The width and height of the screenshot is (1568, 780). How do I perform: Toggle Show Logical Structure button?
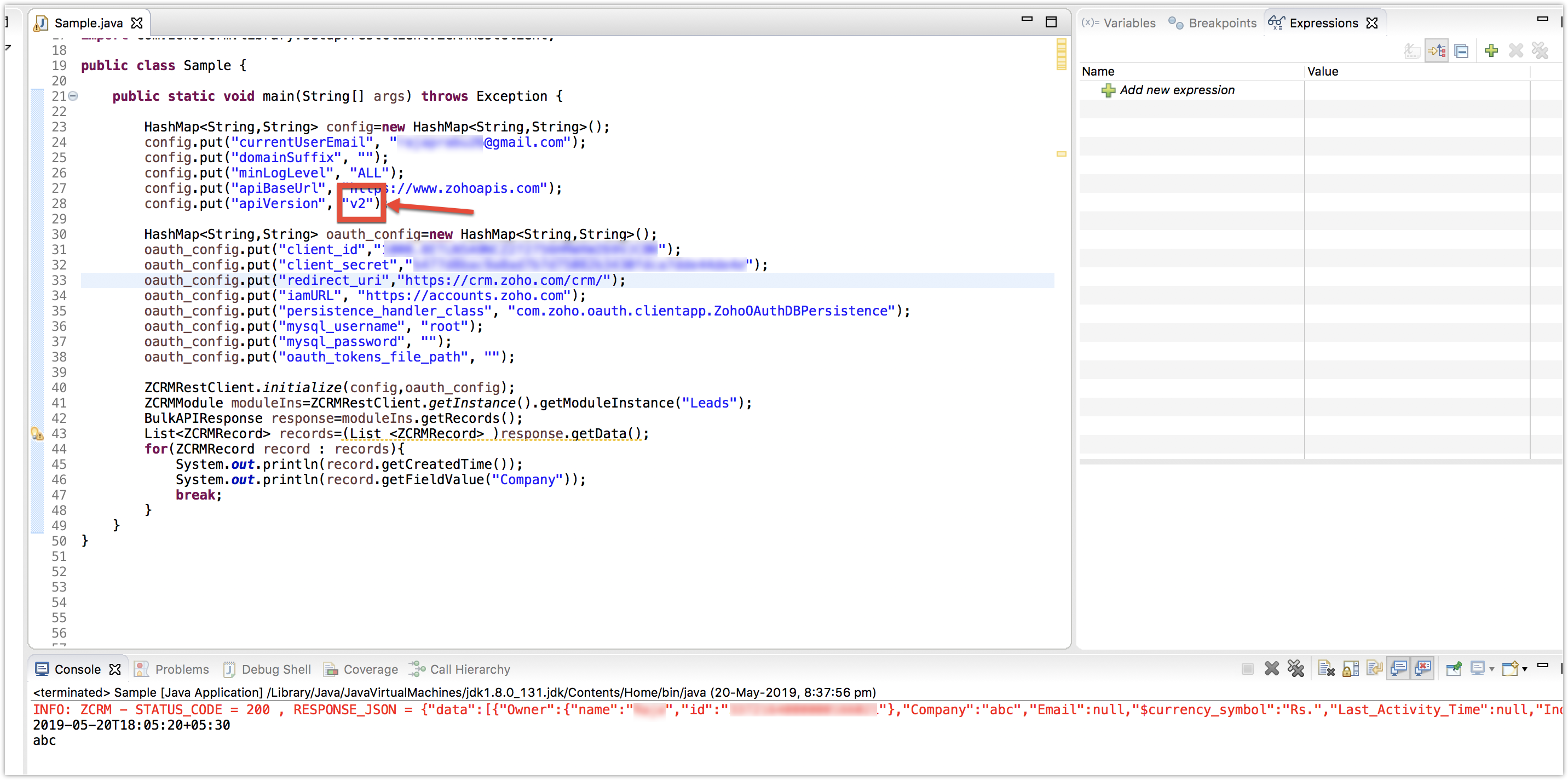(x=1437, y=51)
